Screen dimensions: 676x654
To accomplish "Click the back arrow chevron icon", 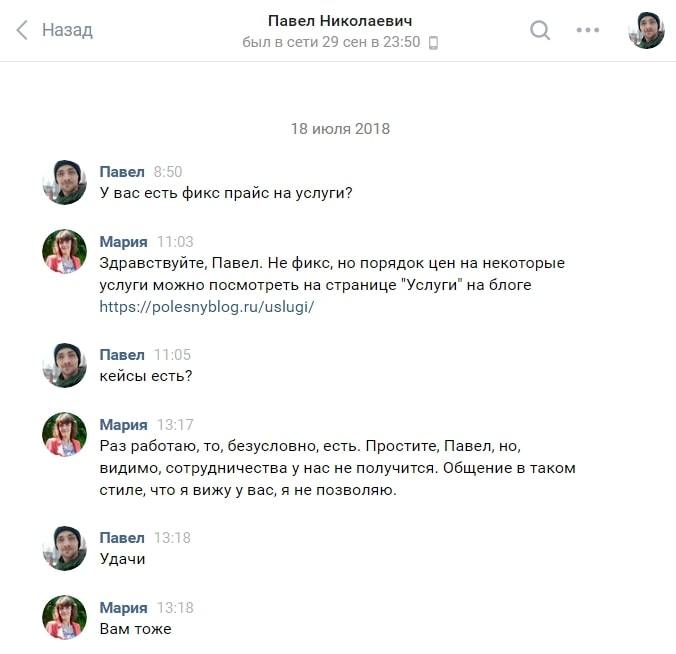I will click(x=22, y=30).
